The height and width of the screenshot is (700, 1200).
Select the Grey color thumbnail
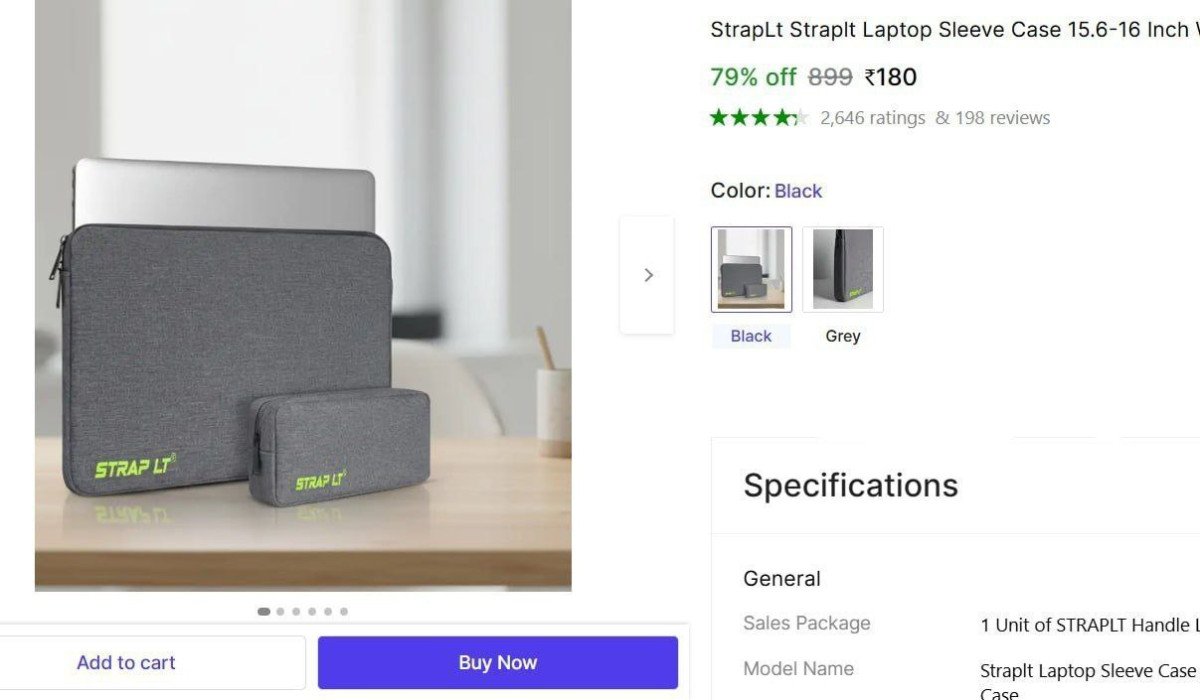(843, 269)
